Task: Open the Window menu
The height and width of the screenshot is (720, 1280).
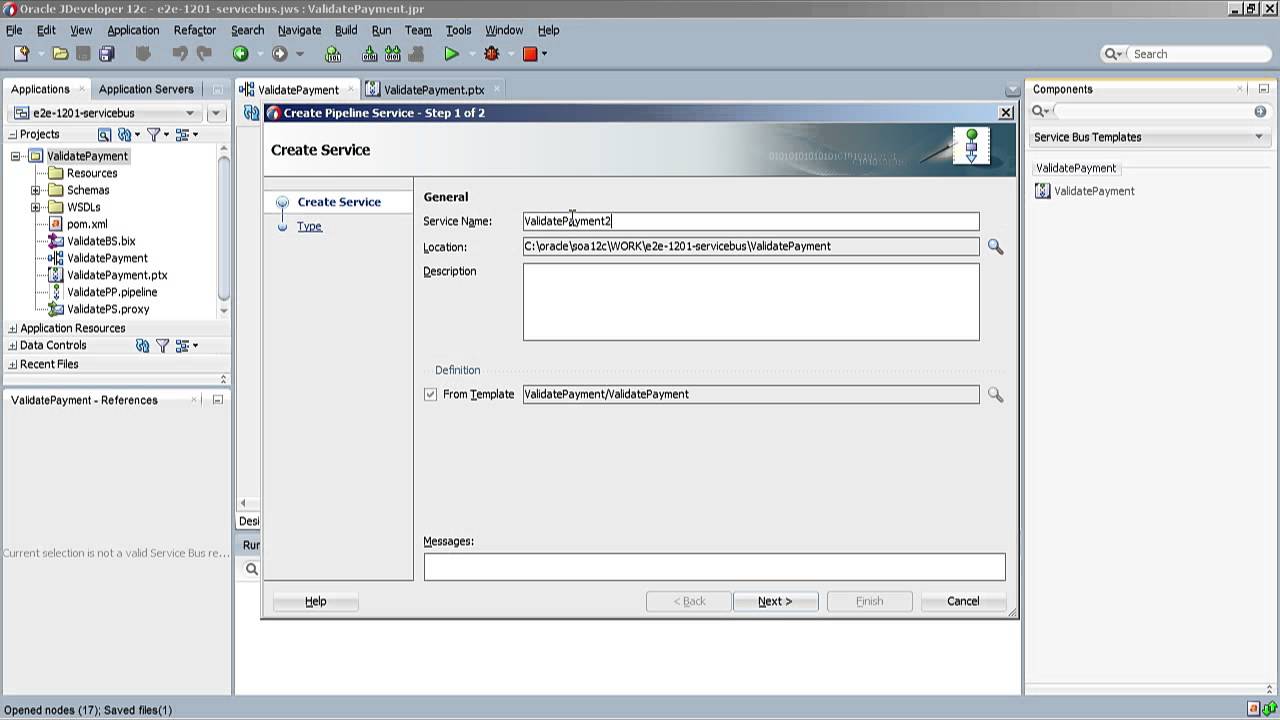Action: pos(504,30)
